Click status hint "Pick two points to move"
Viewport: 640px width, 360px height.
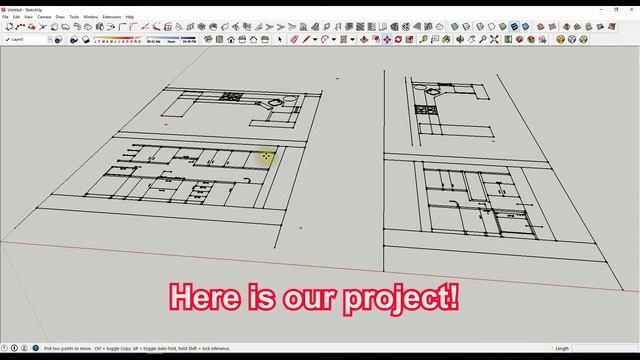[68, 349]
